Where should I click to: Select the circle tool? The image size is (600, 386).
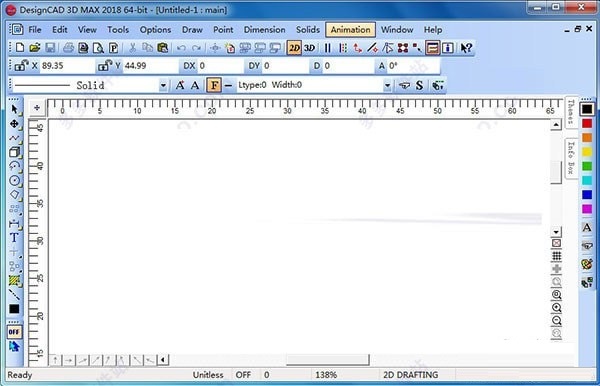pyautogui.click(x=14, y=181)
